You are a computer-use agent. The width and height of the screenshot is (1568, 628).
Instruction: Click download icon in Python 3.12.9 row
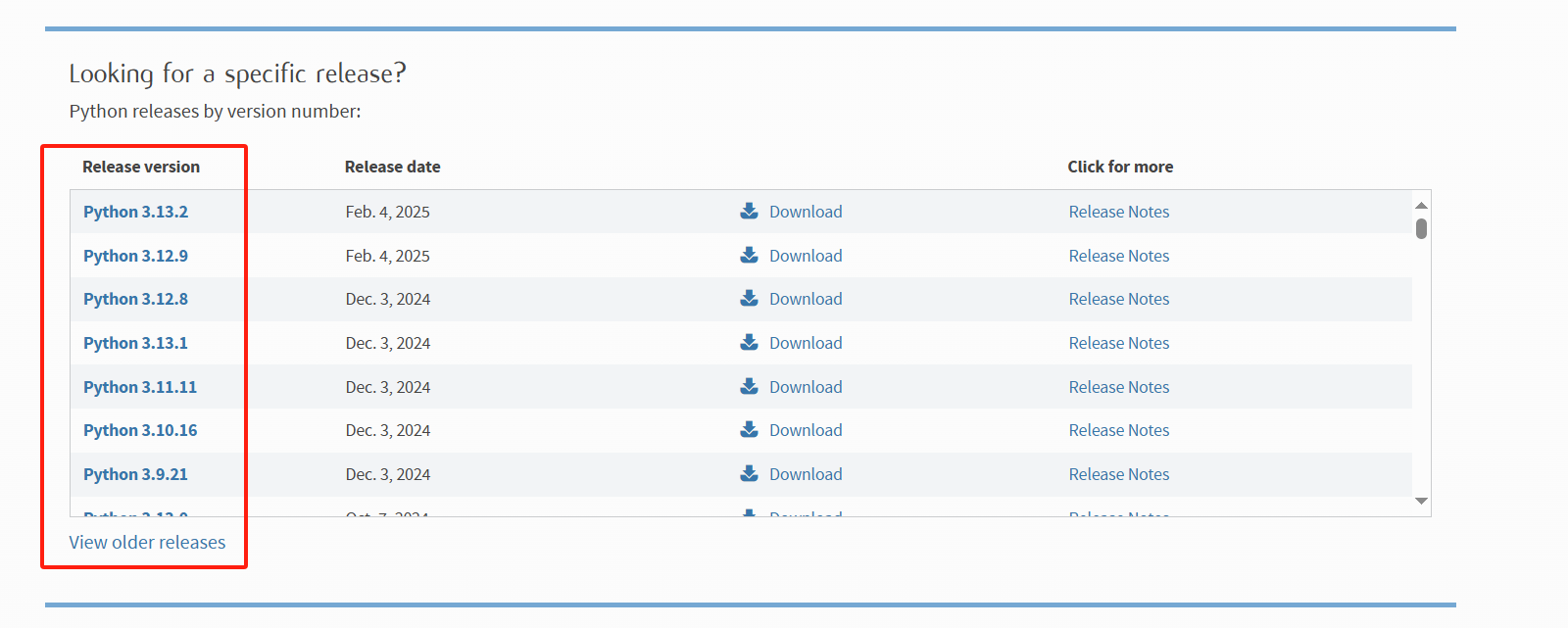click(749, 255)
